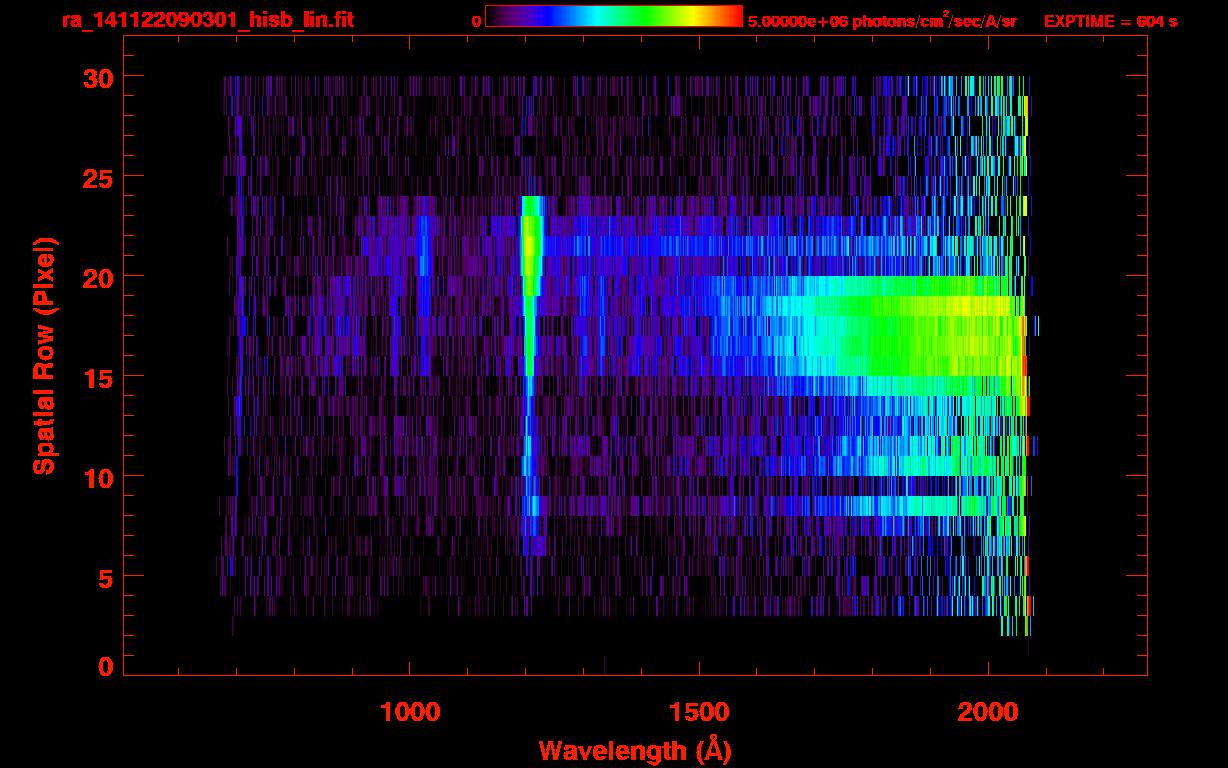Click the y-axis tick label 25

tap(97, 177)
